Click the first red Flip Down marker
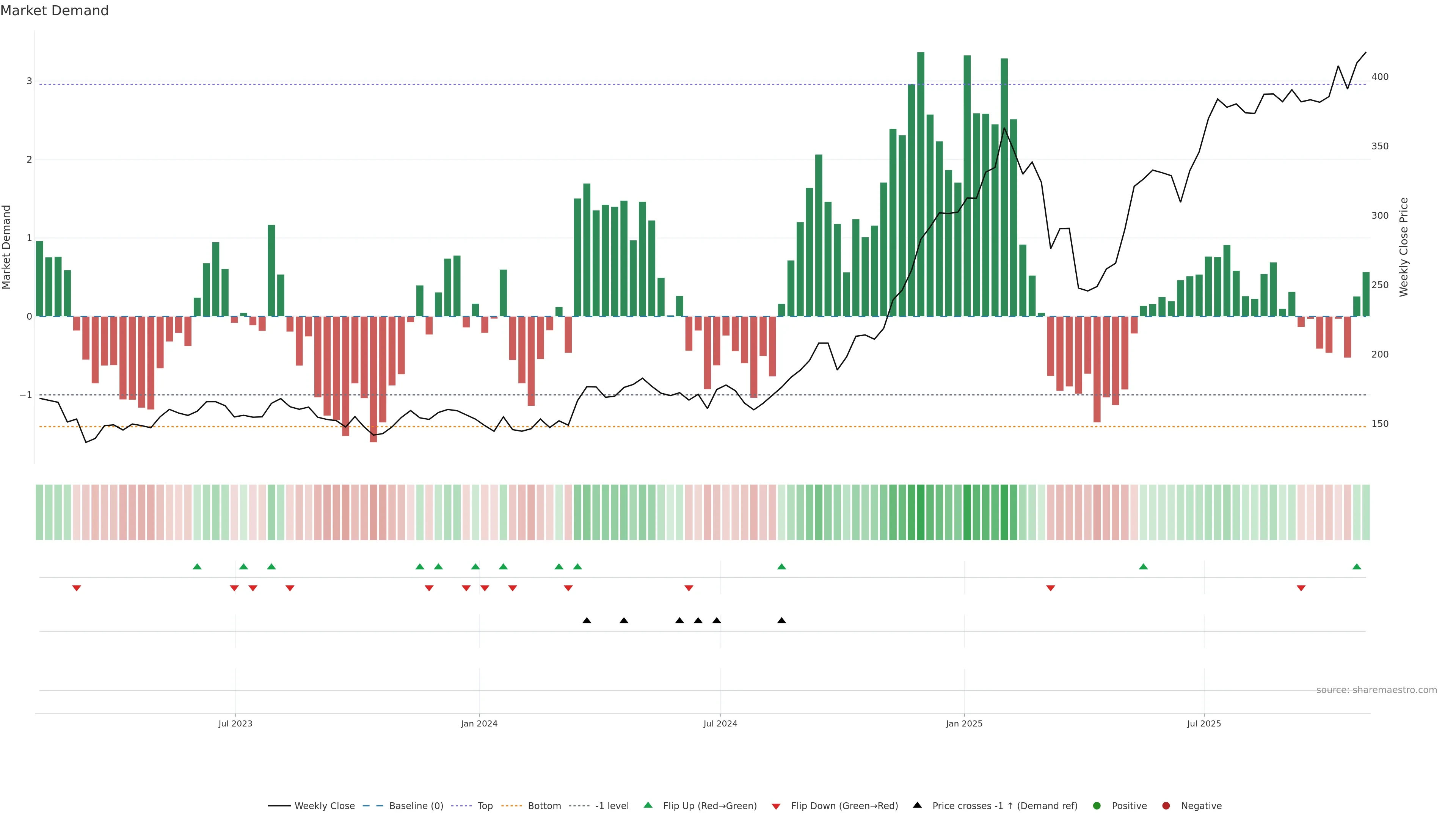Image resolution: width=1456 pixels, height=819 pixels. [76, 588]
